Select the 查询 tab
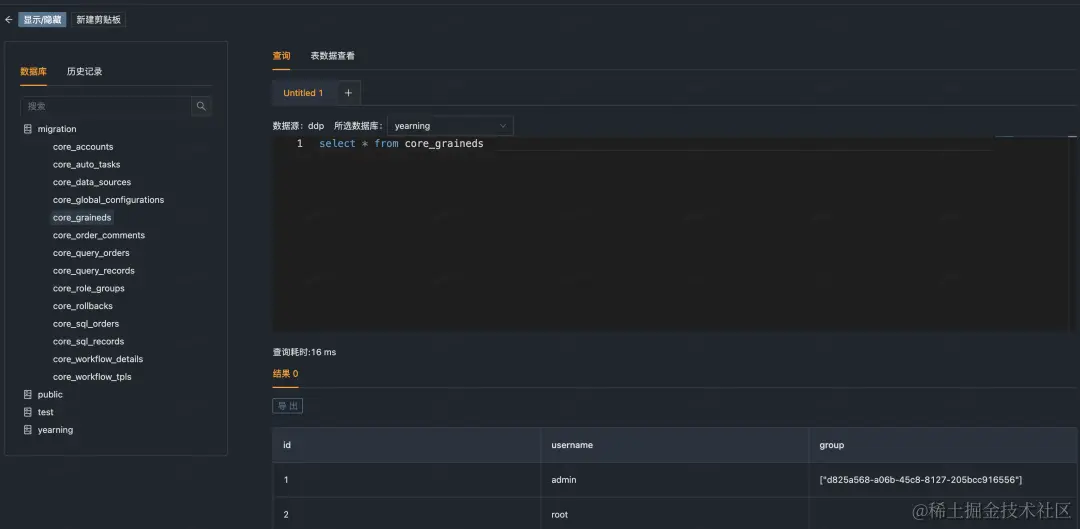This screenshot has width=1080, height=529. (281, 56)
